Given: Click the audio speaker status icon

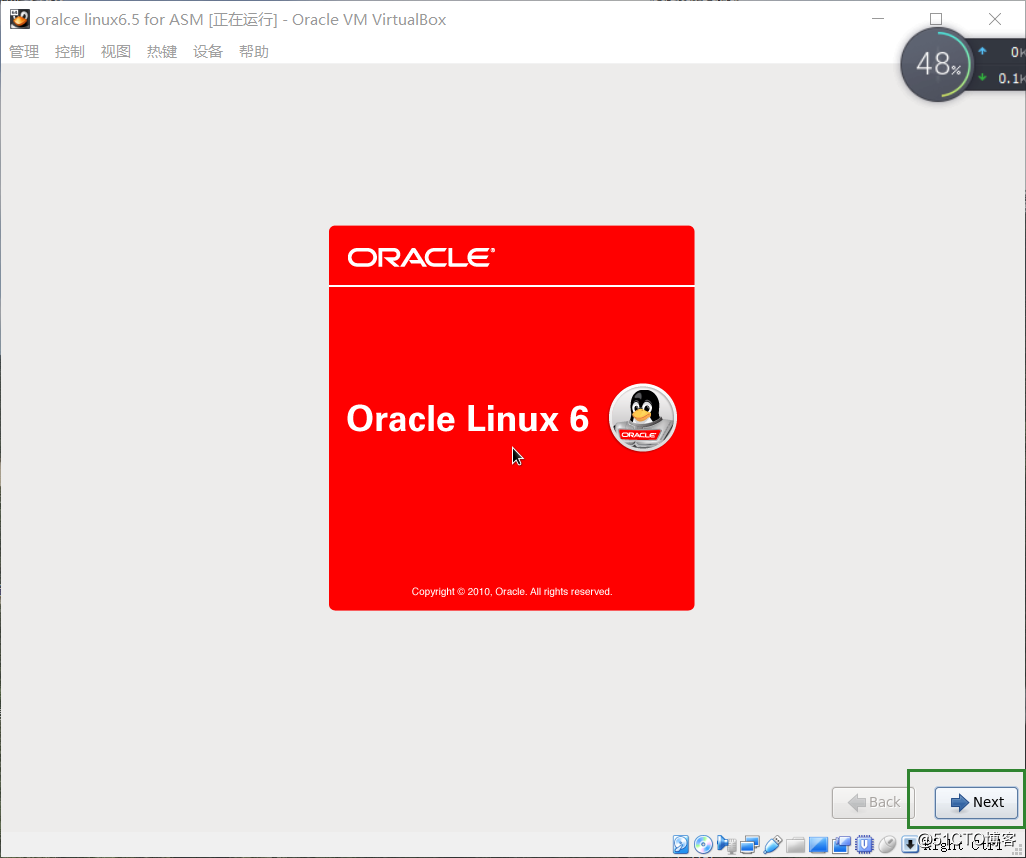Looking at the screenshot, I should [x=726, y=844].
